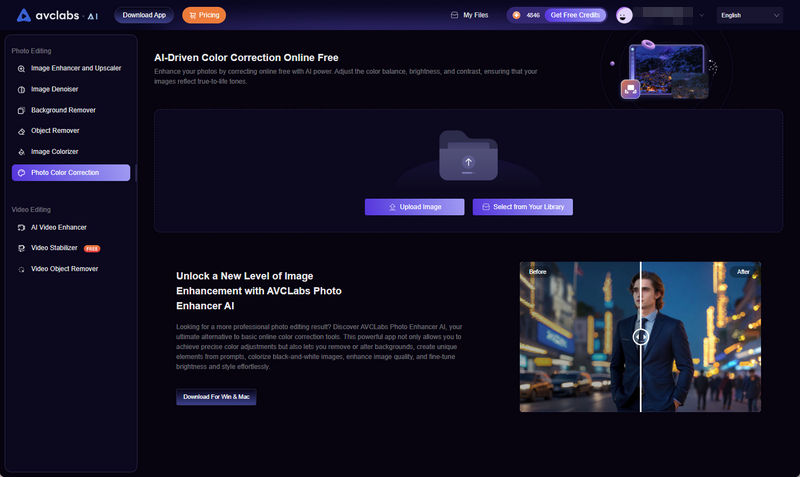
Task: Select Video Object Remover in sidebar
Action: 65,269
